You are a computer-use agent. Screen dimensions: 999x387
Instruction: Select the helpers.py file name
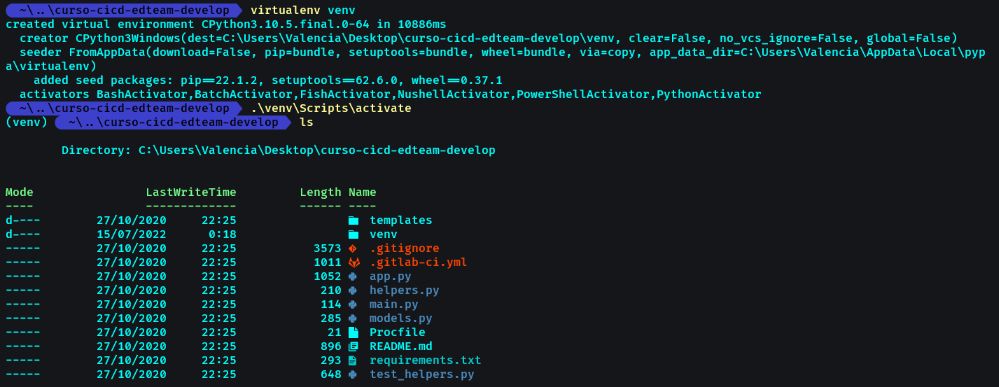(404, 291)
